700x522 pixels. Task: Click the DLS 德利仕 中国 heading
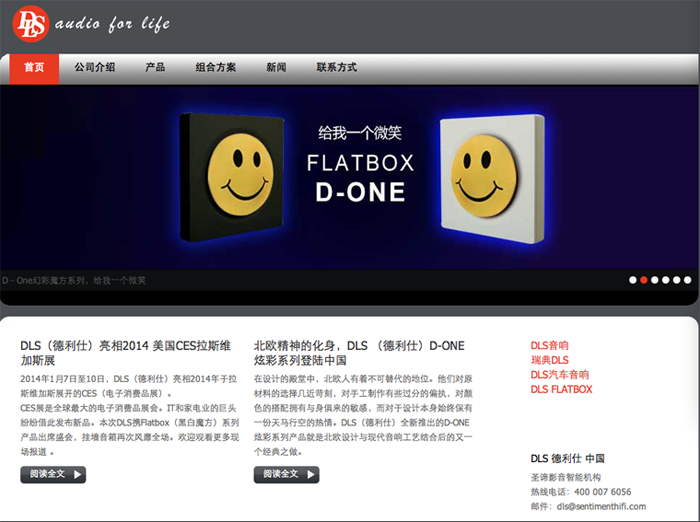(x=567, y=459)
